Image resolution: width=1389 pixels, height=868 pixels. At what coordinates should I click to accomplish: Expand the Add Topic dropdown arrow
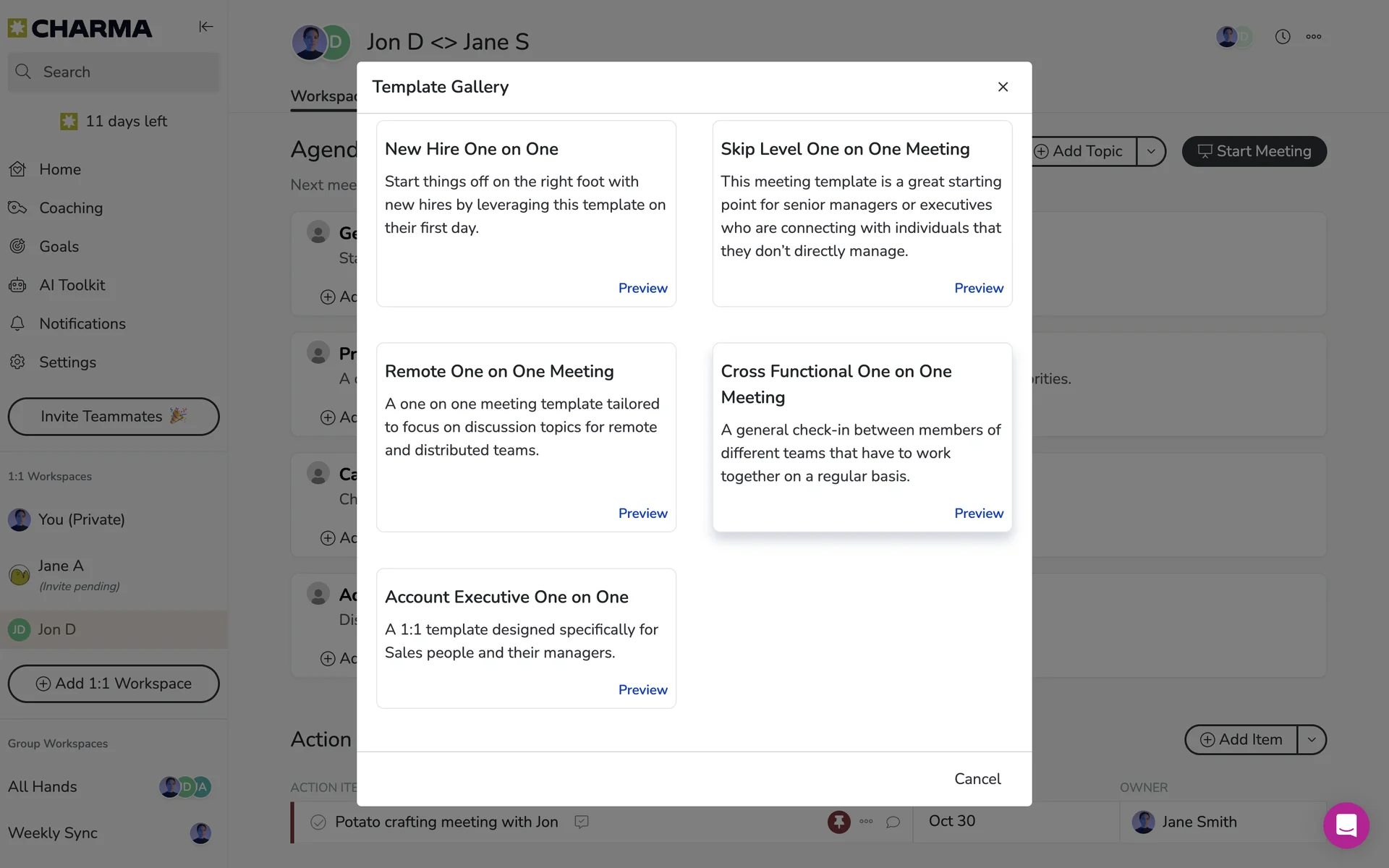1150,151
